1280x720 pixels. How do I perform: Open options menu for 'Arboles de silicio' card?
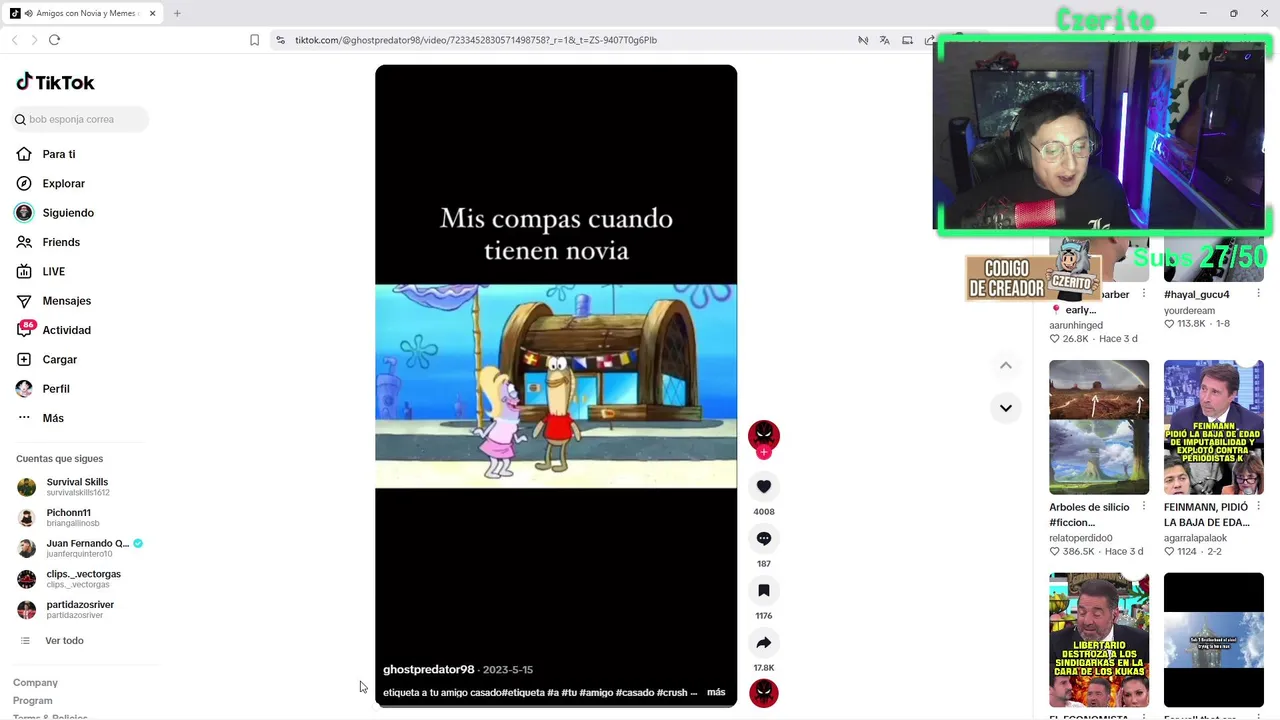click(1144, 507)
